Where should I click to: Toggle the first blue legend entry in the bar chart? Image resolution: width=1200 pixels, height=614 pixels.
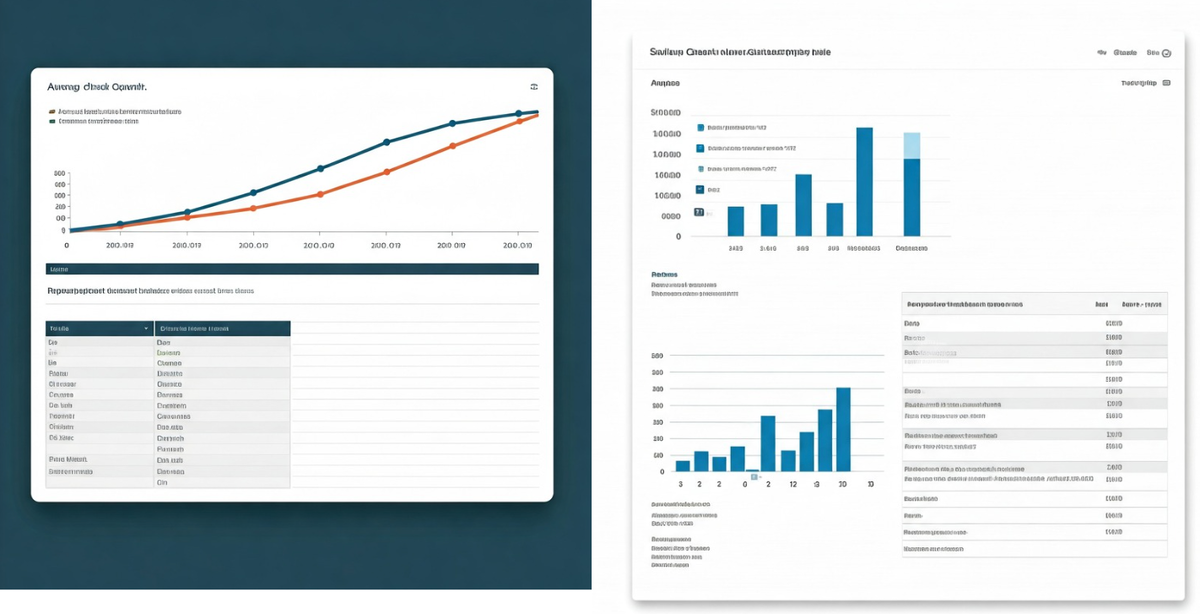pos(700,128)
